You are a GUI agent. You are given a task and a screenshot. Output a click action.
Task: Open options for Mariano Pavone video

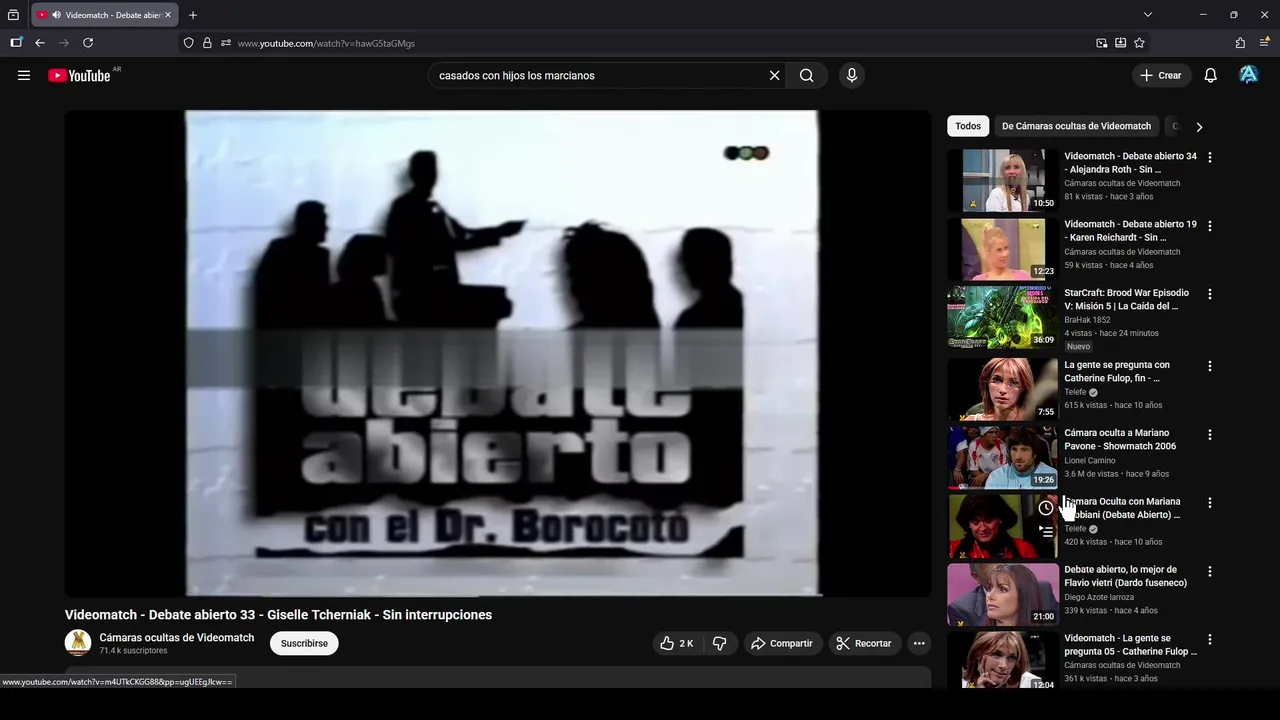(x=1210, y=434)
